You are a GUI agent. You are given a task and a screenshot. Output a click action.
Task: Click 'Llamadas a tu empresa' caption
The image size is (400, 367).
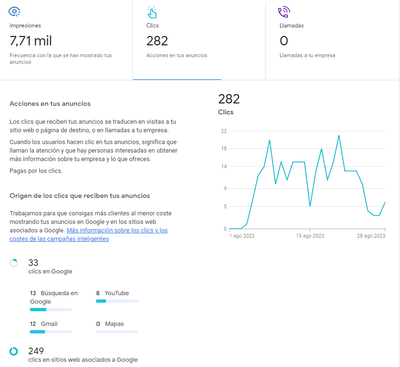coord(307,56)
